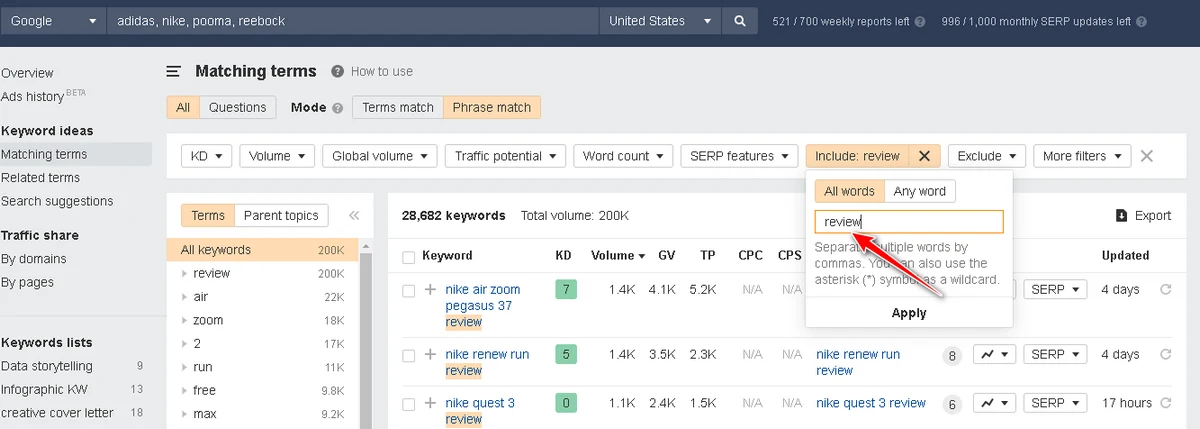Image resolution: width=1200 pixels, height=429 pixels.
Task: Open the Global volume filter dropdown
Action: click(x=380, y=156)
